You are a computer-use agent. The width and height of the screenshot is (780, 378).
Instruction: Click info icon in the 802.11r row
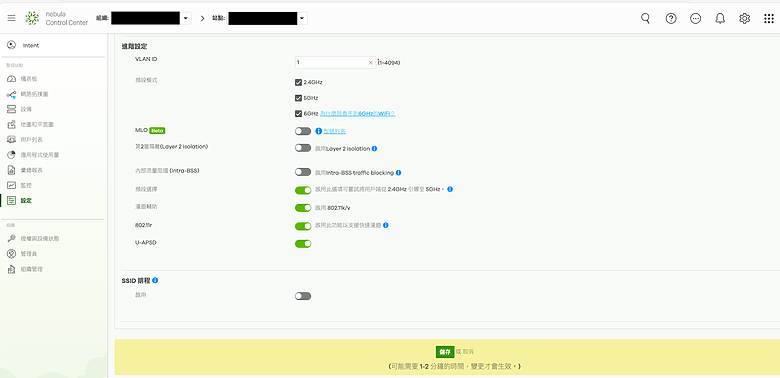(x=386, y=225)
